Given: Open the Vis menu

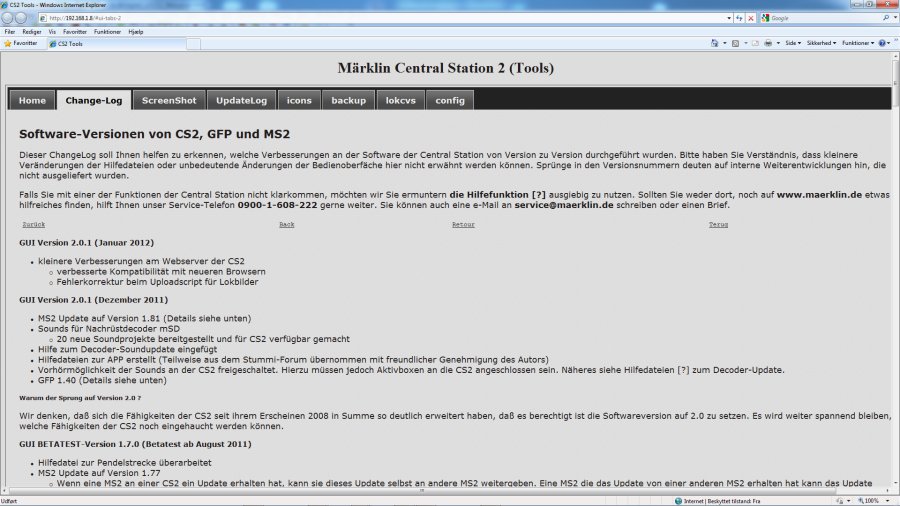Looking at the screenshot, I should coord(52,32).
